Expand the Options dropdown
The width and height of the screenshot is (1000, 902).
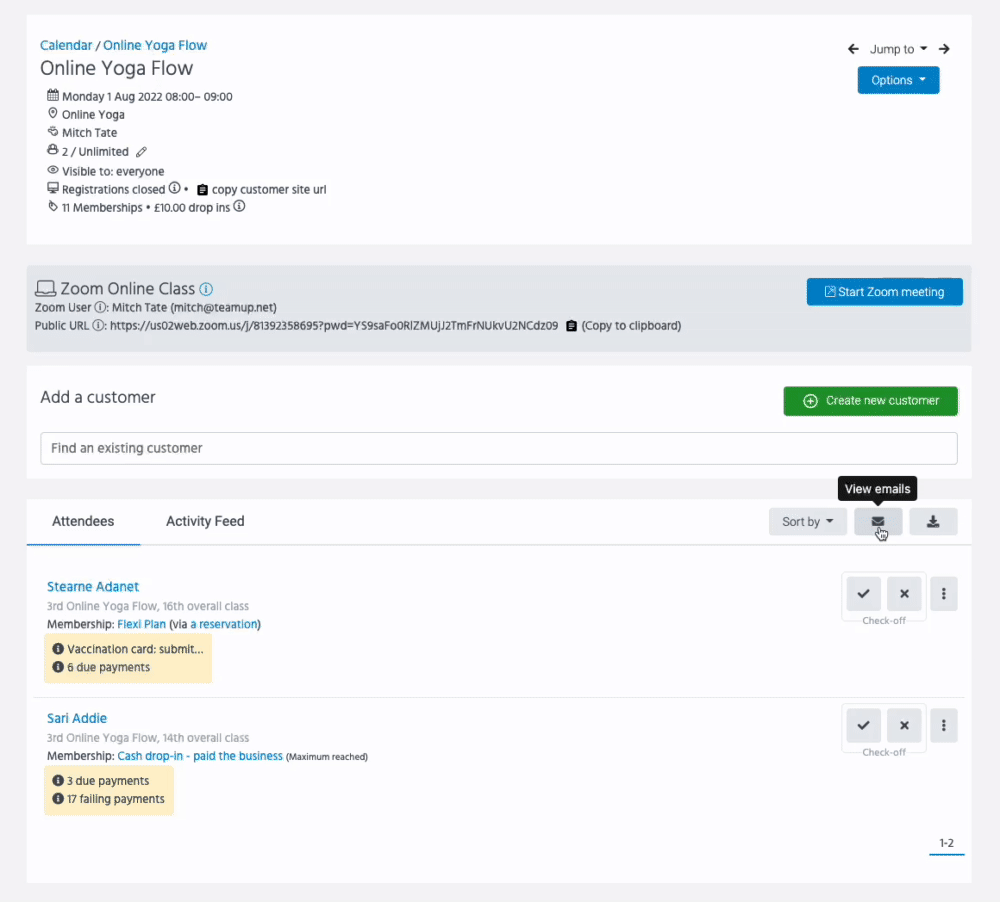[x=898, y=80]
